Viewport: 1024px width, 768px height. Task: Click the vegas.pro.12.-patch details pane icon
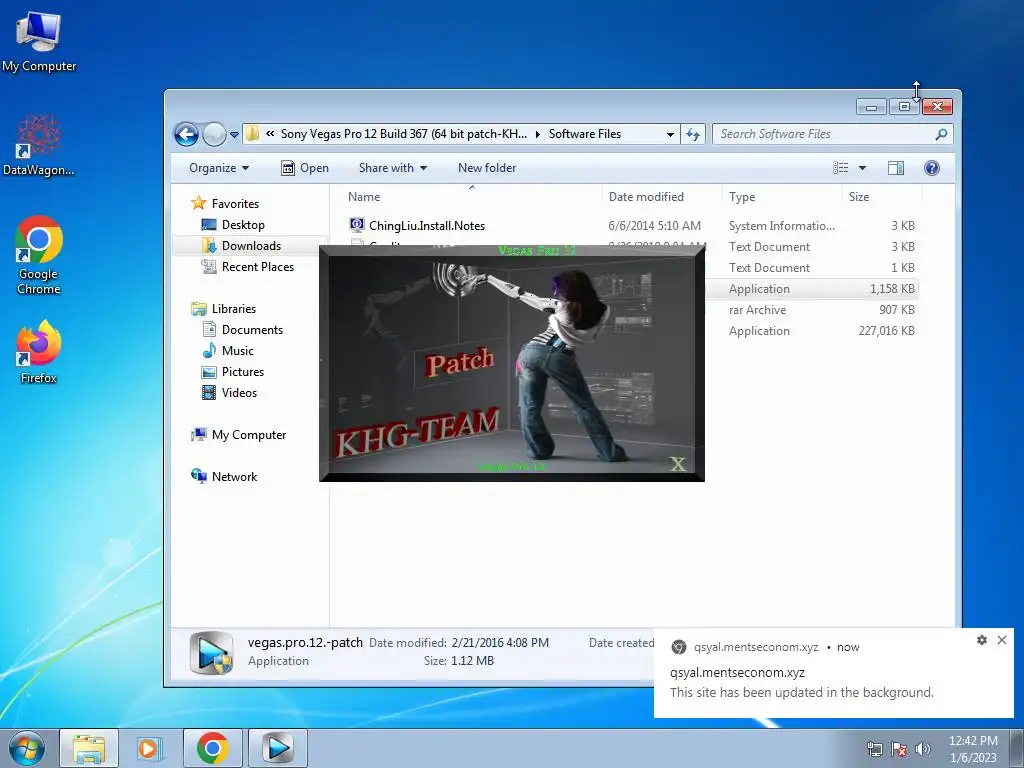(212, 652)
